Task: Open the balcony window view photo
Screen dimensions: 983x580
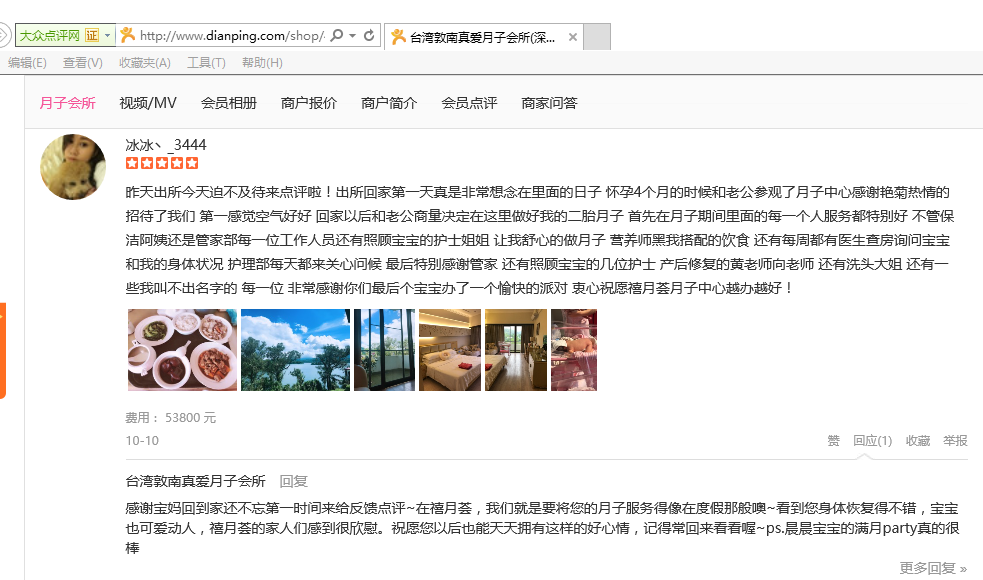Action: point(384,350)
